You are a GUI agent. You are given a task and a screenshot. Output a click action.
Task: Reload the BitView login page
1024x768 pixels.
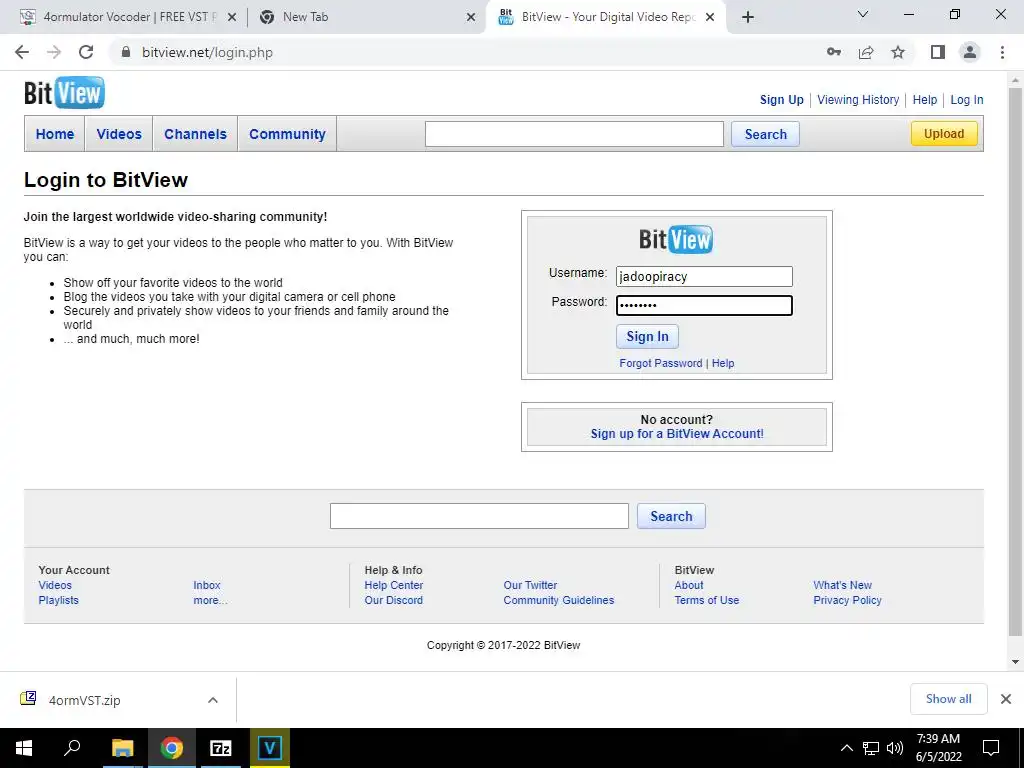coord(86,52)
